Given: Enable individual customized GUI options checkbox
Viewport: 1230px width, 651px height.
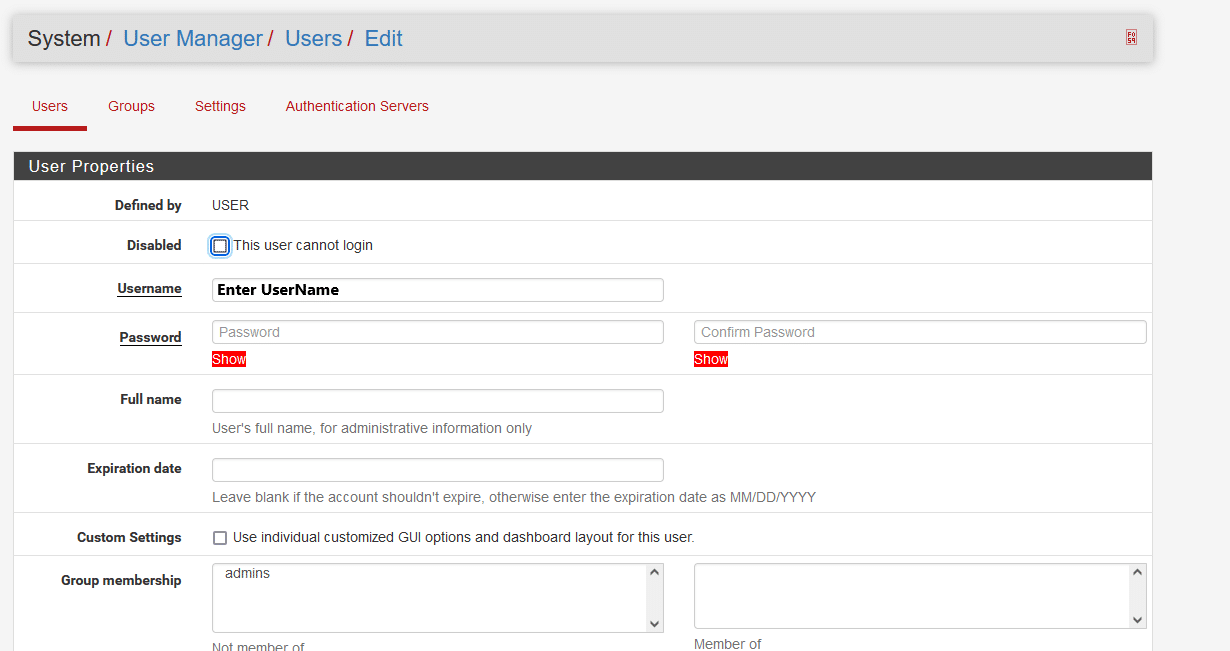Looking at the screenshot, I should point(220,538).
